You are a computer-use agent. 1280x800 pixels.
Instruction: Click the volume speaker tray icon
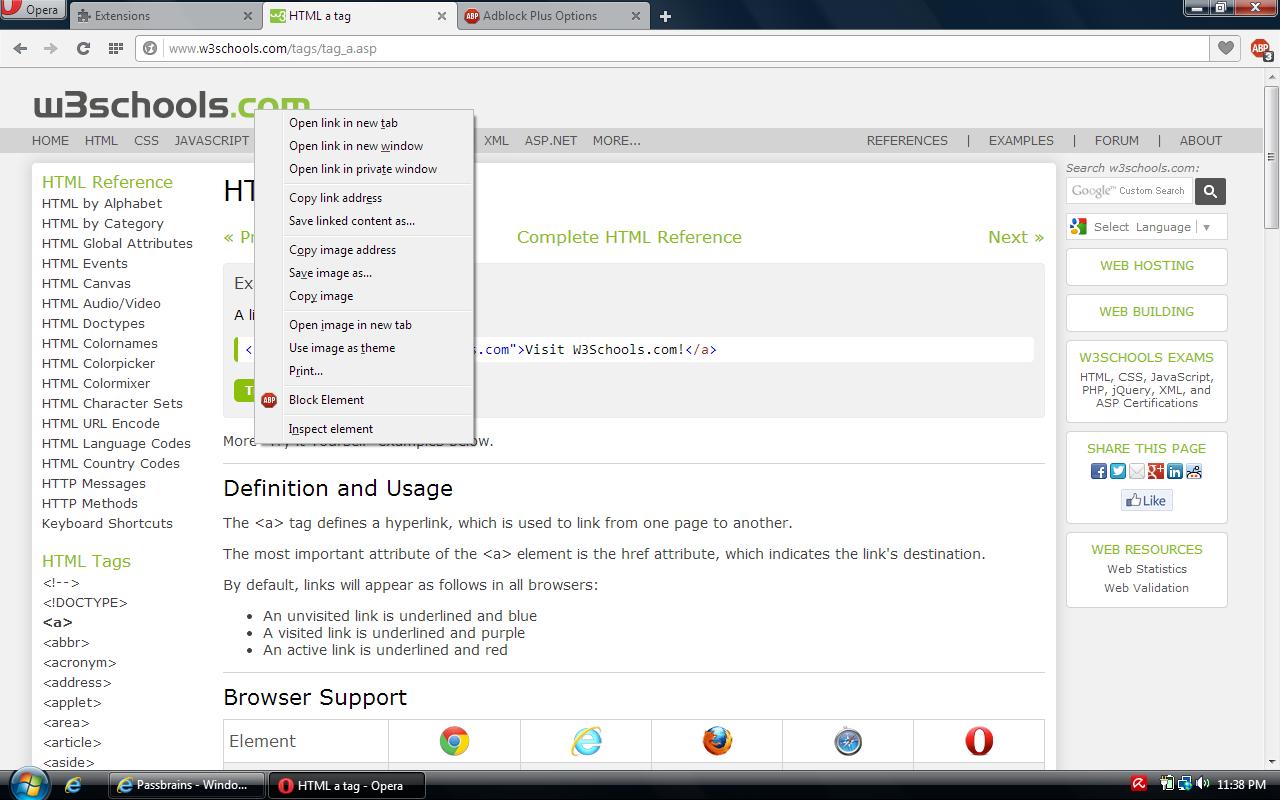[x=1201, y=784]
